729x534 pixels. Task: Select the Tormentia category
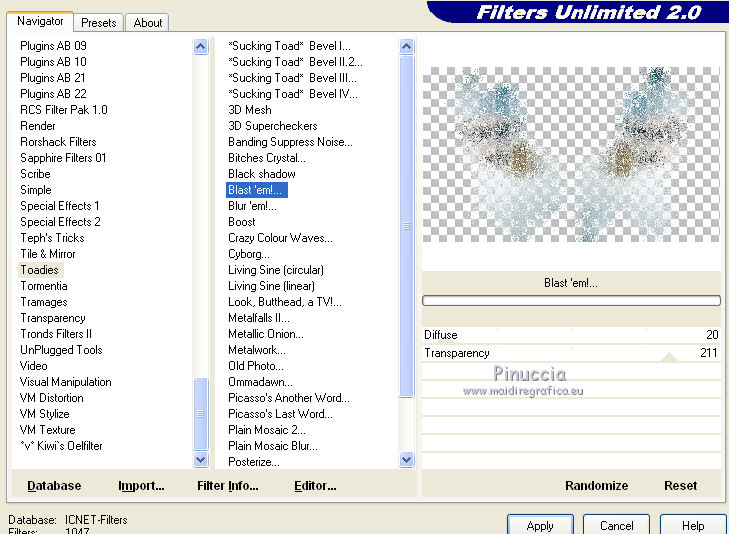44,286
